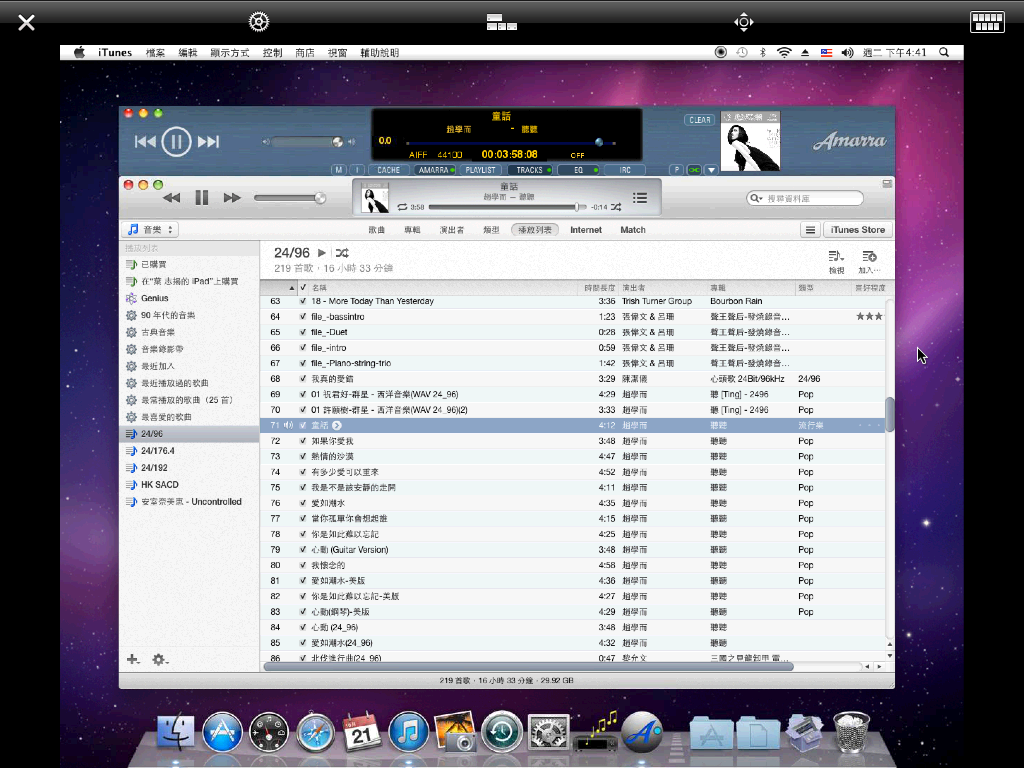Viewport: 1024px width, 768px height.
Task: Open iPhoto from the Dock
Action: [x=455, y=731]
